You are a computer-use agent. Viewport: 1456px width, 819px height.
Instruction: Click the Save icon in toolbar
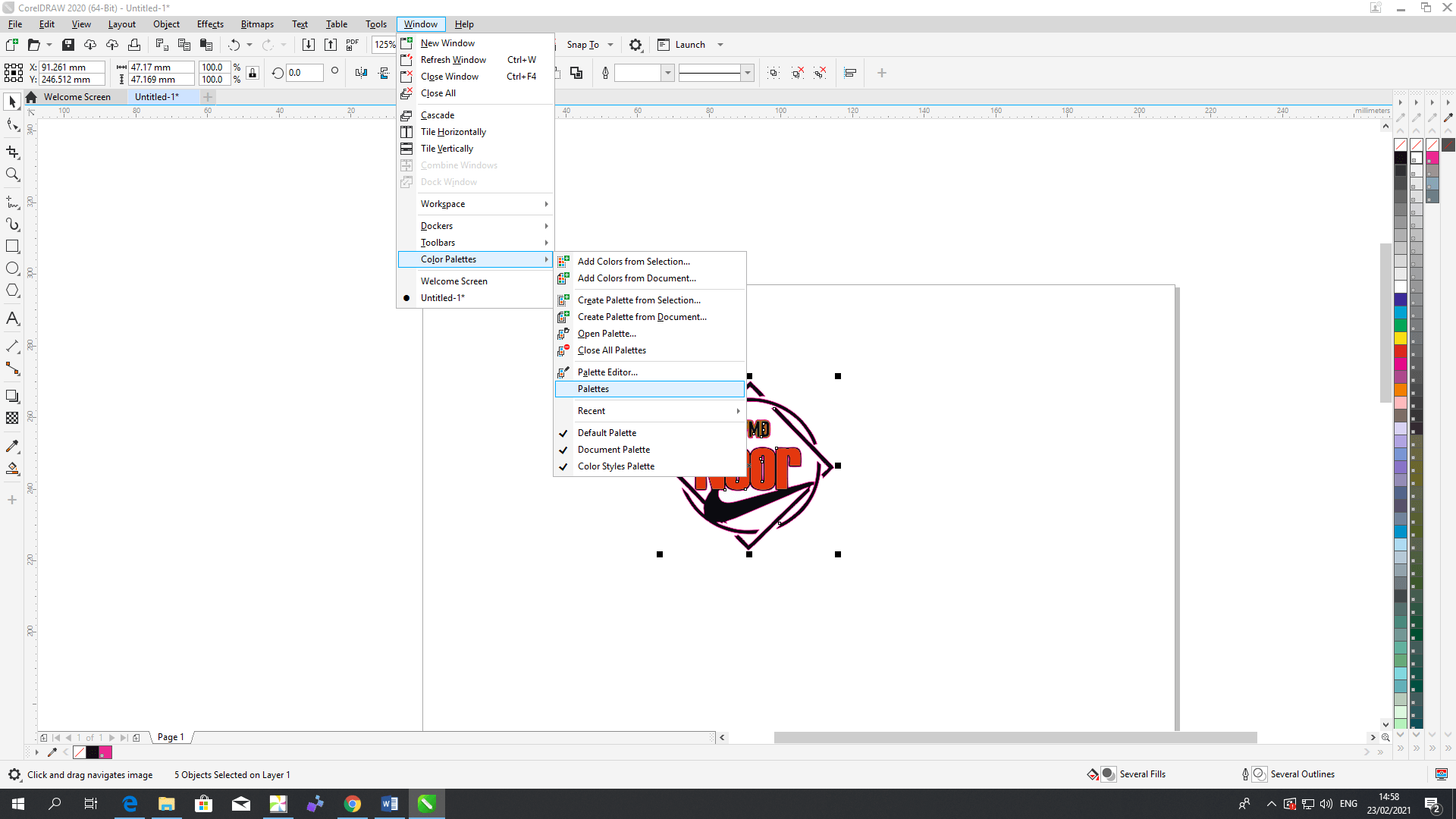point(68,45)
